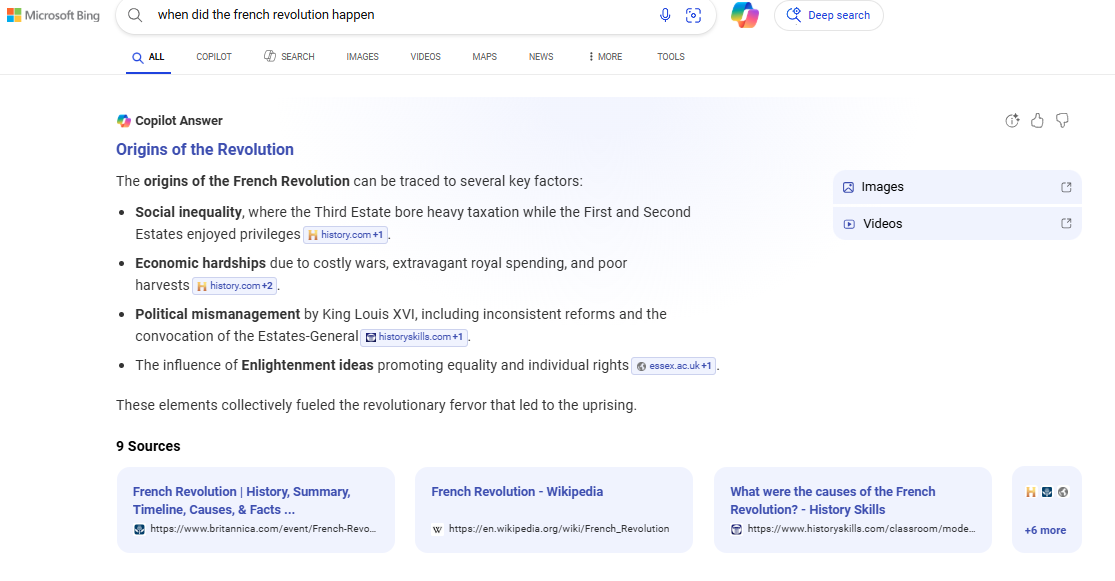1115x581 pixels.
Task: Click the microphone voice search icon
Action: pyautogui.click(x=665, y=15)
